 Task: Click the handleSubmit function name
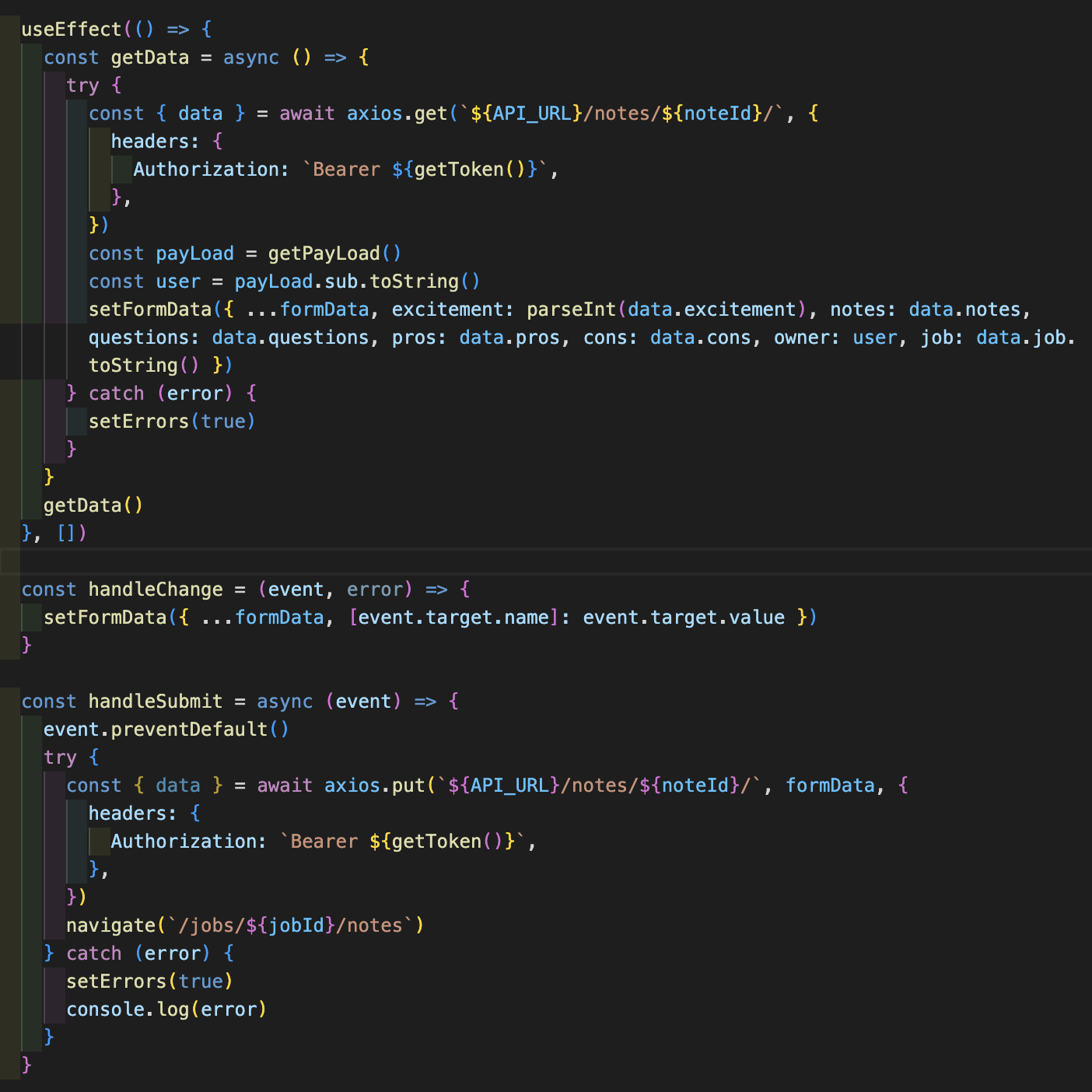tap(156, 702)
